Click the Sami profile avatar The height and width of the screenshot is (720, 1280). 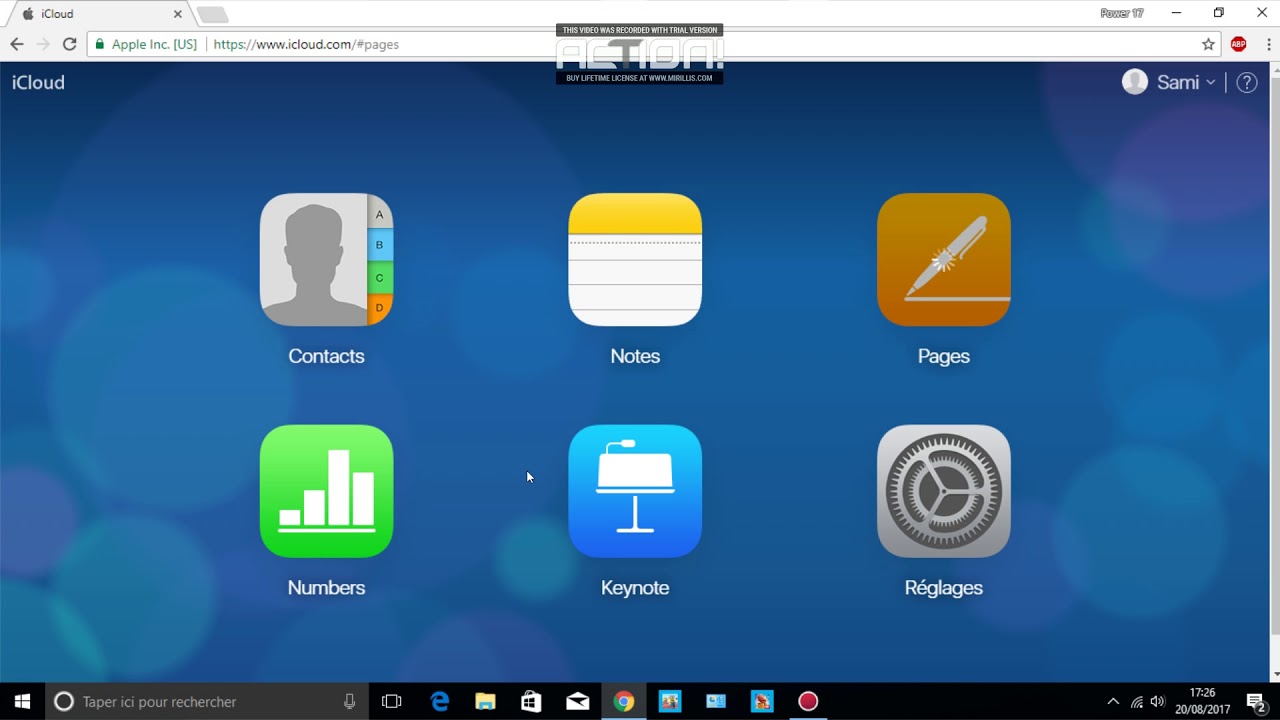(x=1135, y=82)
